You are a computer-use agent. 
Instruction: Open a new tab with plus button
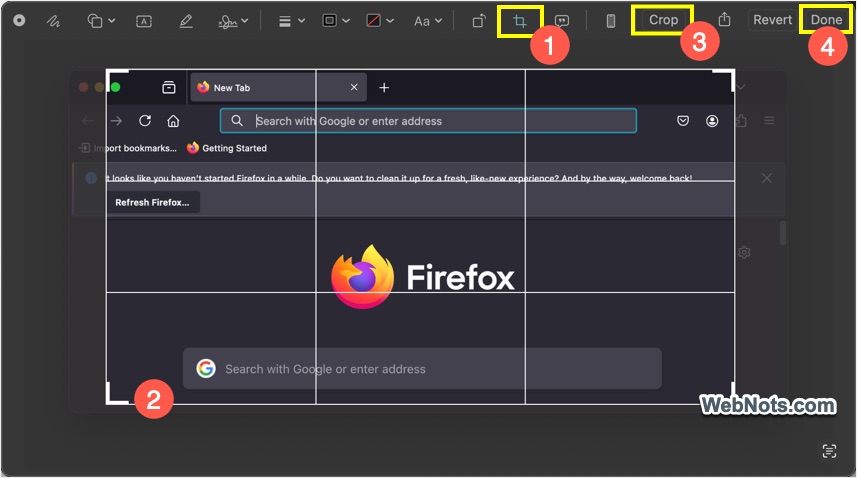coord(384,87)
